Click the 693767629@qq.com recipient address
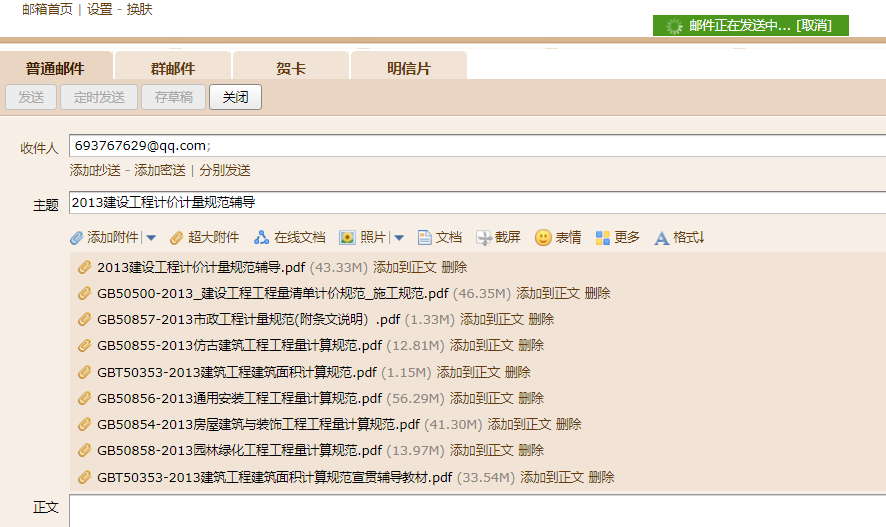Viewport: 886px width, 527px height. click(x=141, y=146)
